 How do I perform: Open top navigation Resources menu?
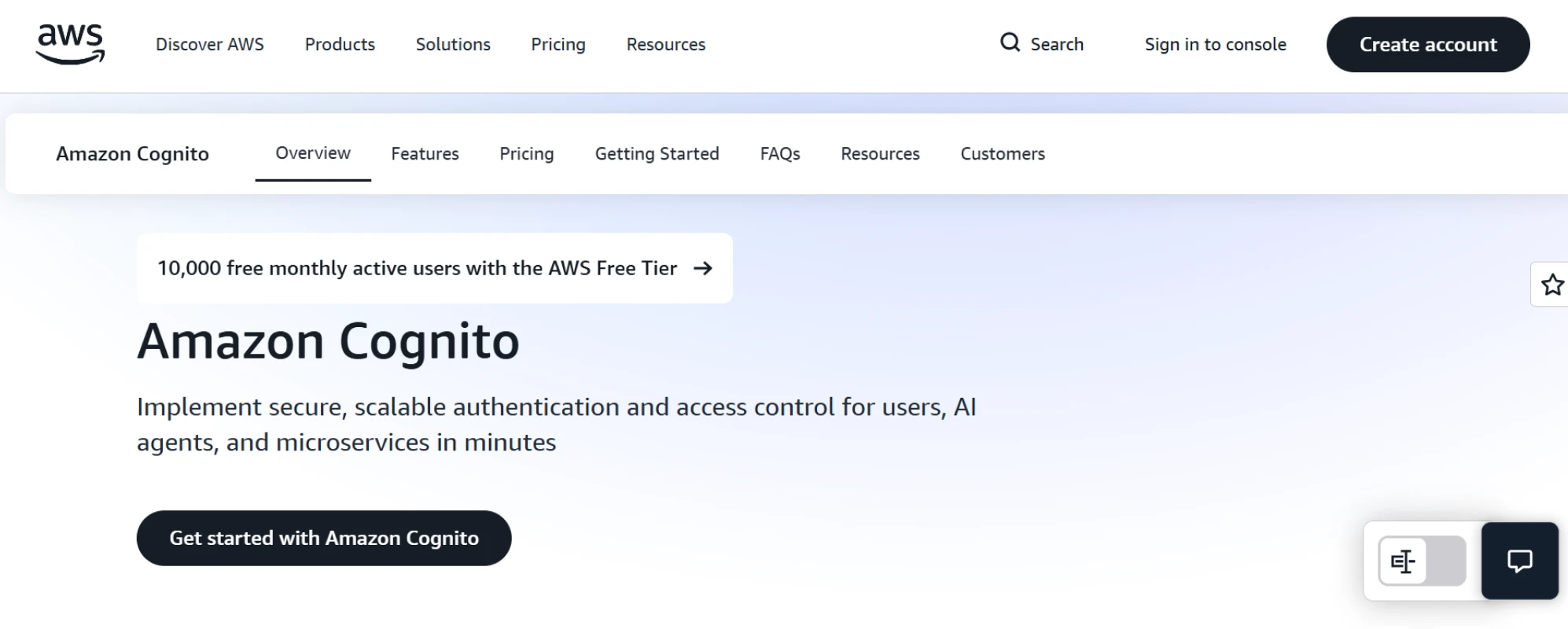pos(666,45)
